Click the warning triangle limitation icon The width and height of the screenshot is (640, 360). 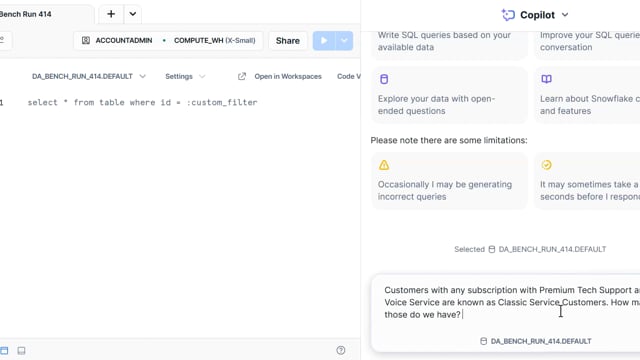384,165
